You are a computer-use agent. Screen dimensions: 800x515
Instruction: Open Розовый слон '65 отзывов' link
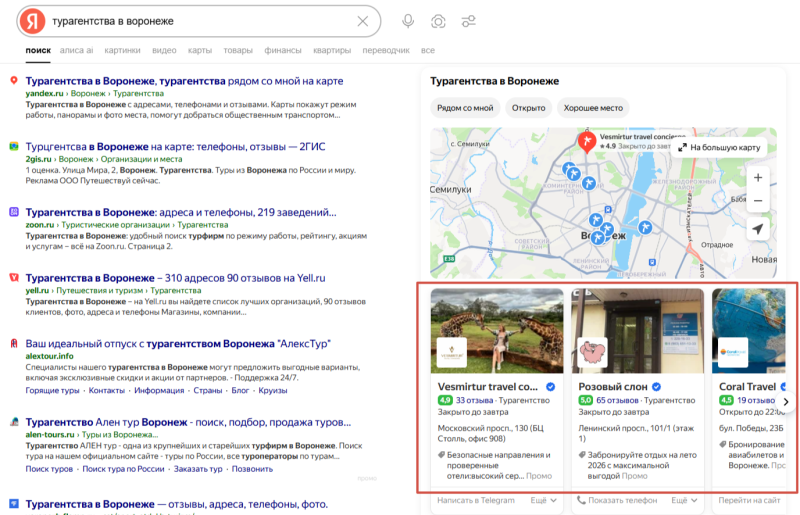click(617, 401)
